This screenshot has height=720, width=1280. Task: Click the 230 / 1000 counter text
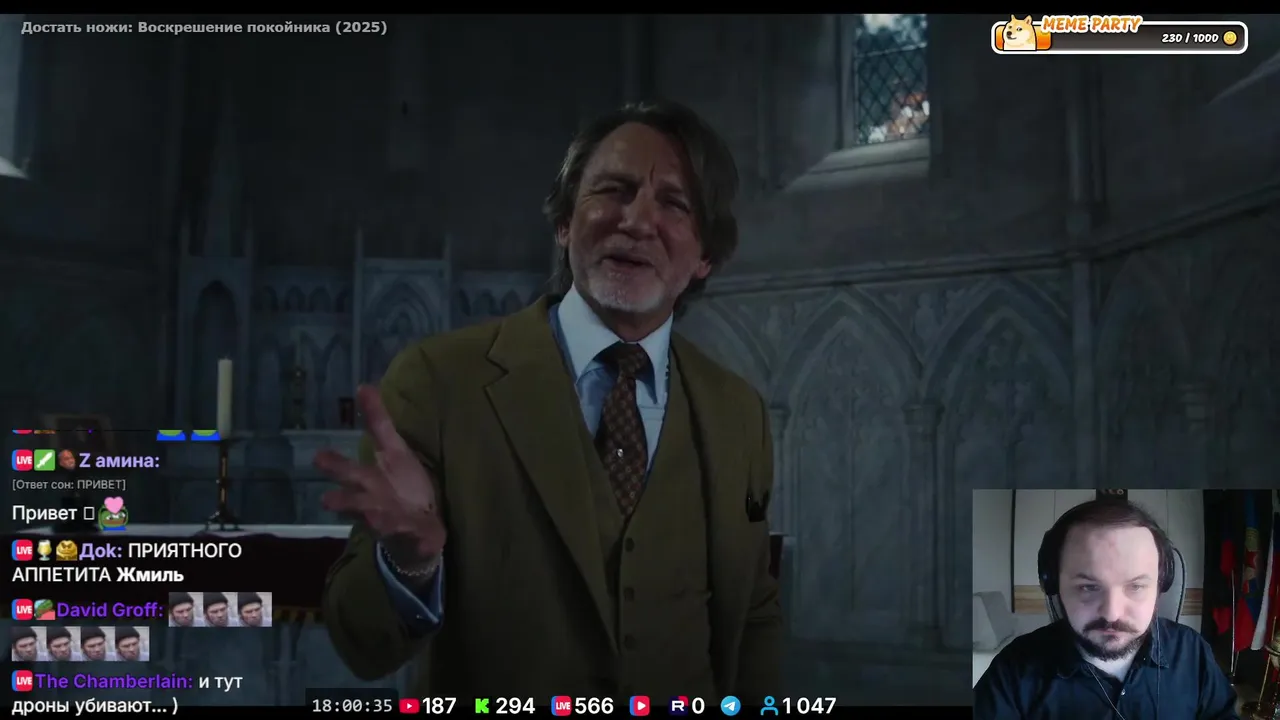(1190, 38)
